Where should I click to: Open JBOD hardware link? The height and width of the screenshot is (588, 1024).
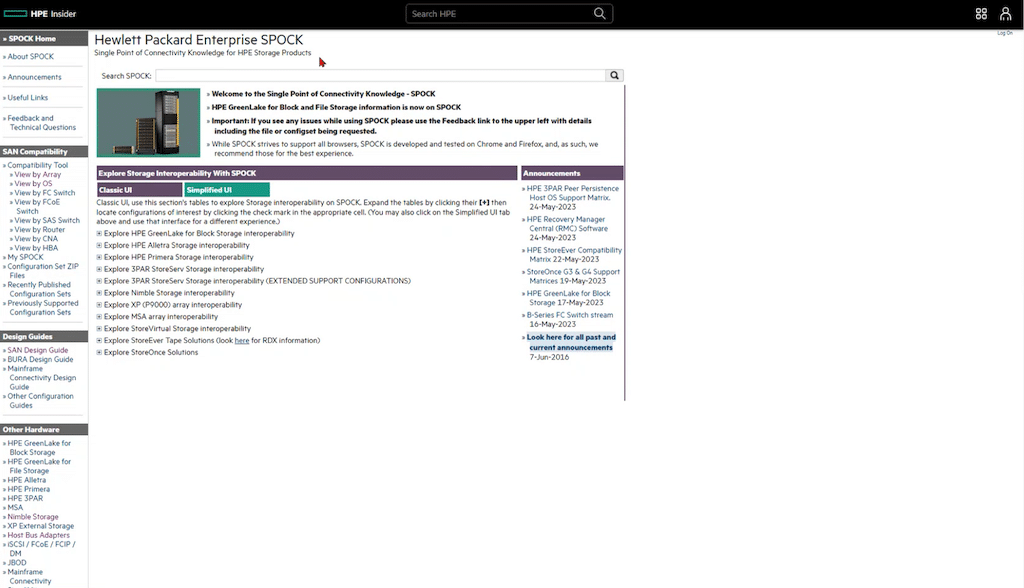pos(17,562)
